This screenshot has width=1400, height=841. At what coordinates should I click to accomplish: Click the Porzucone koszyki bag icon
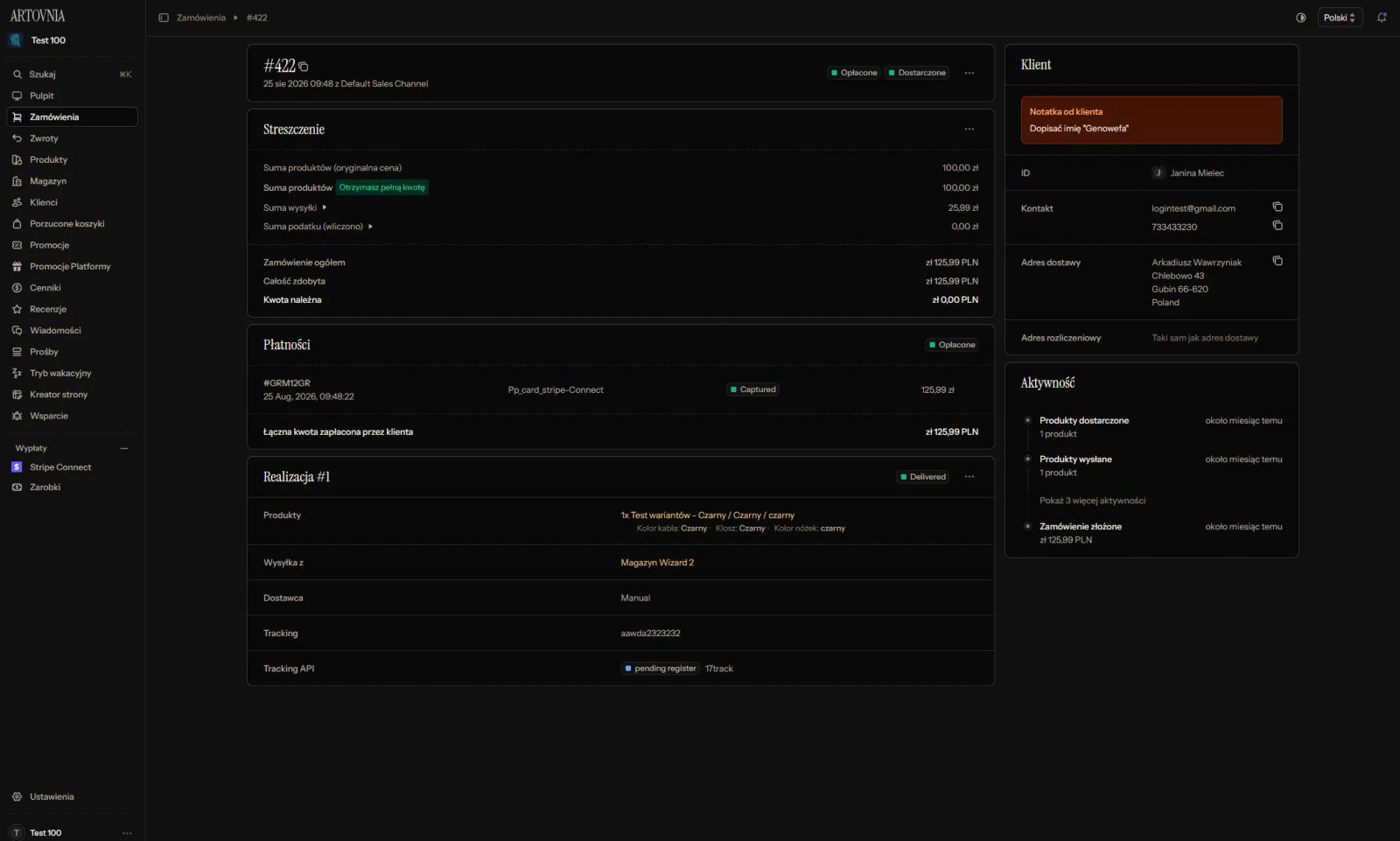17,224
